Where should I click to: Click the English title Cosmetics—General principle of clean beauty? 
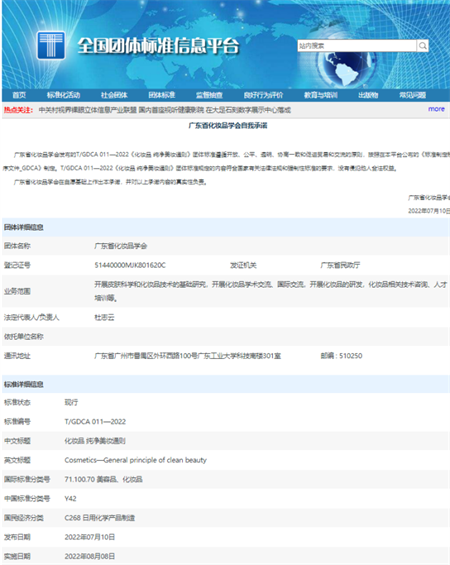click(x=135, y=460)
